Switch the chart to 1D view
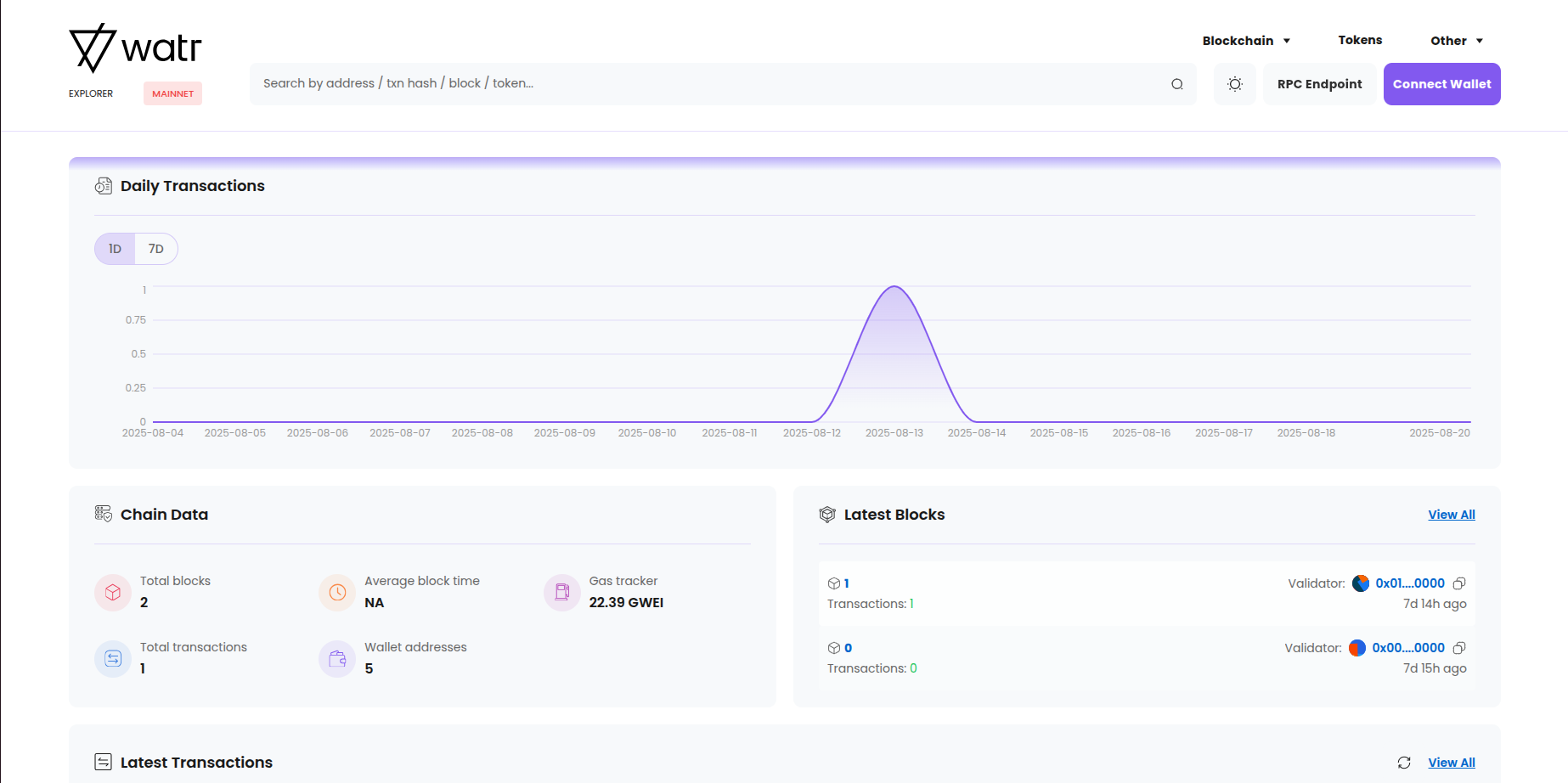The height and width of the screenshot is (783, 1568). coord(114,248)
